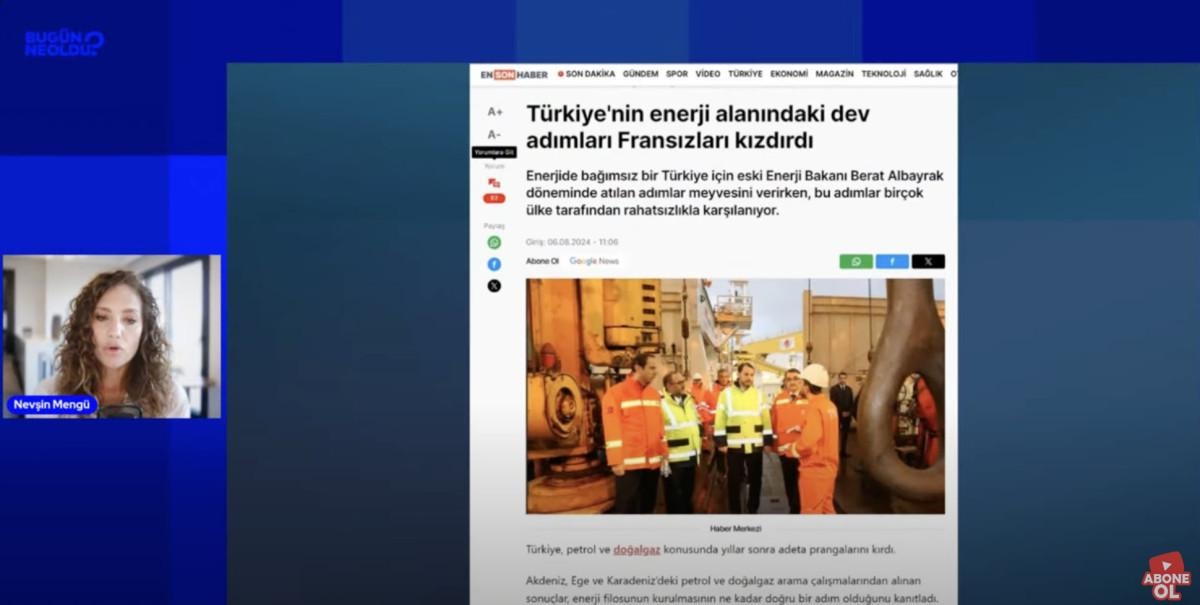
Task: Click the Google News link
Action: coord(594,261)
